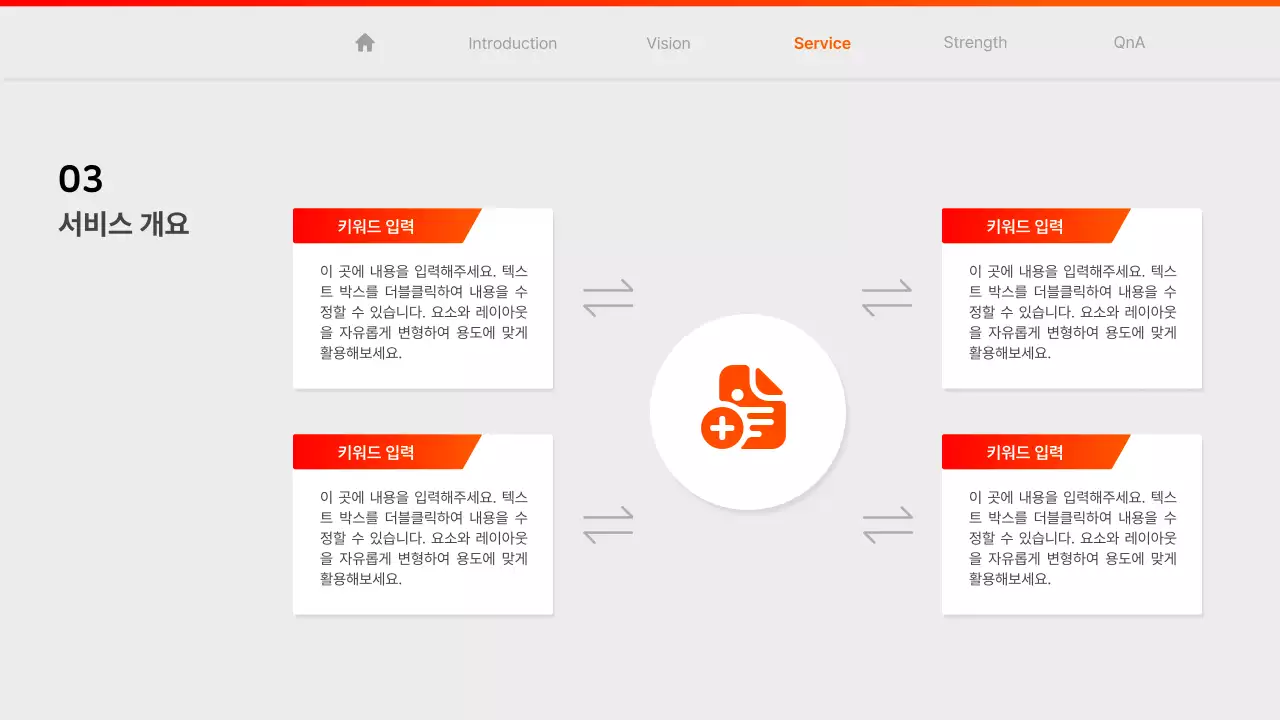Go to the QnA section

(x=1128, y=43)
